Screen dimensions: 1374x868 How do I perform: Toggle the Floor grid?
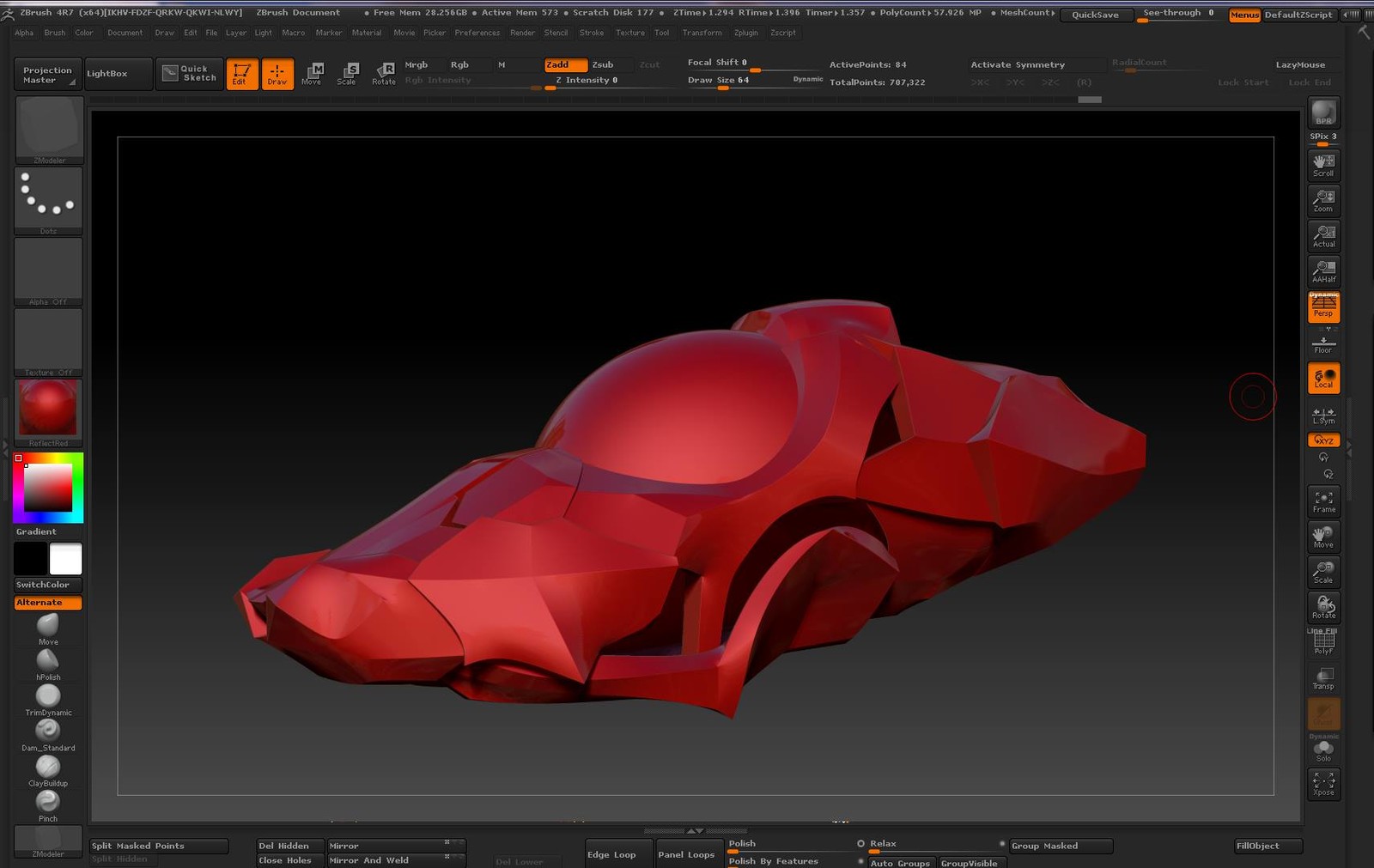coord(1323,343)
